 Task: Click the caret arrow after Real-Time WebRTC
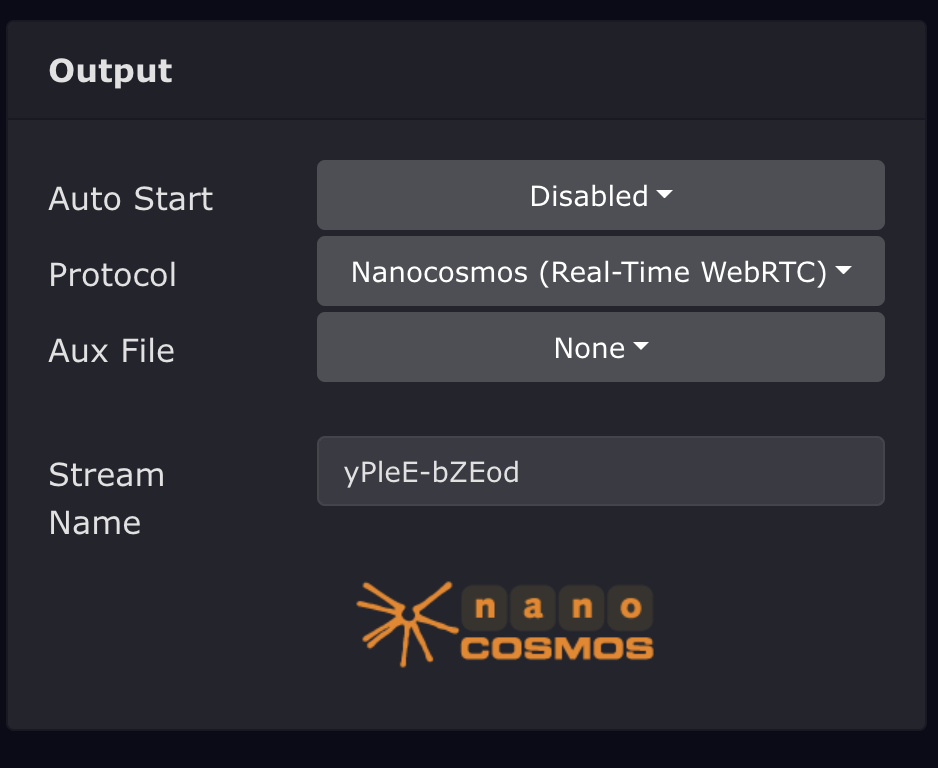click(843, 272)
